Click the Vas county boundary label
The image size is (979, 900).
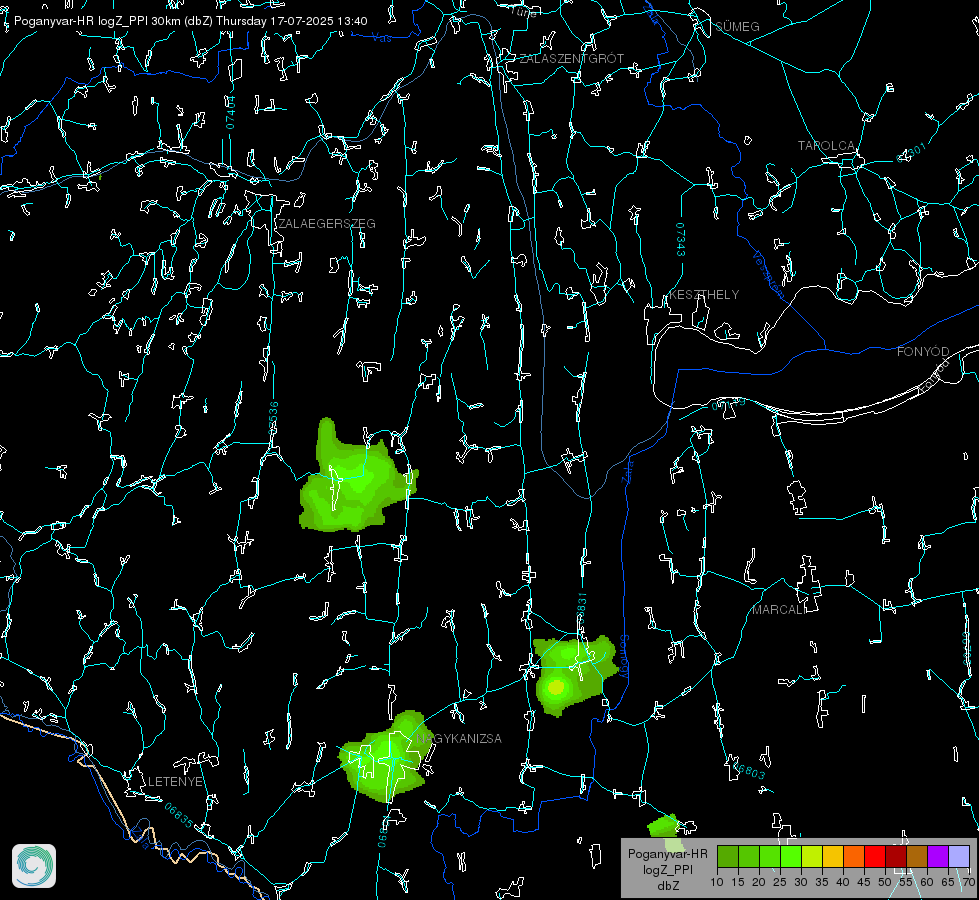pyautogui.click(x=381, y=38)
